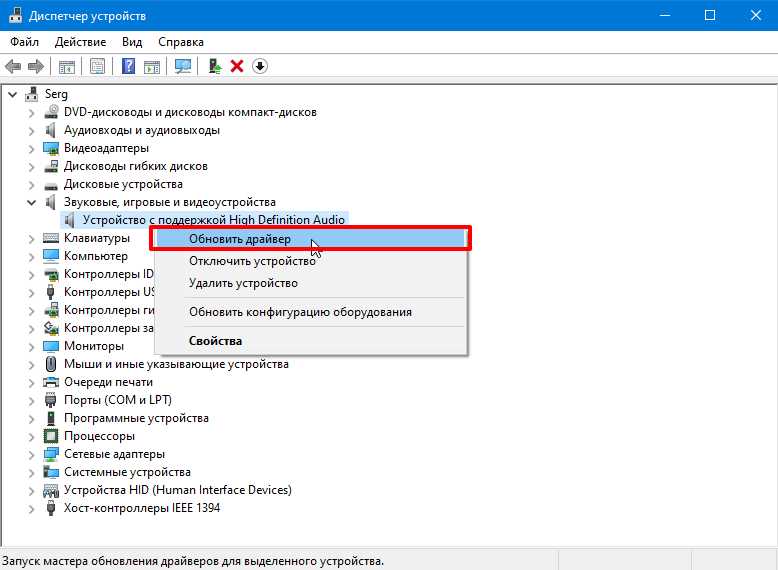The height and width of the screenshot is (570, 778).
Task: Expand the Сетевые адаптеры node
Action: click(31, 454)
